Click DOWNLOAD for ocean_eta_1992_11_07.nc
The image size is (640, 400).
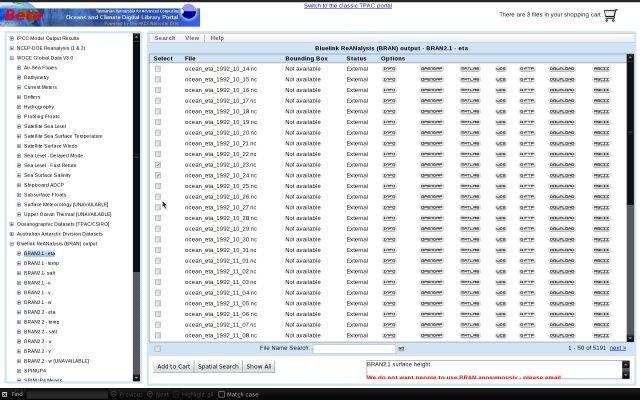click(562, 325)
